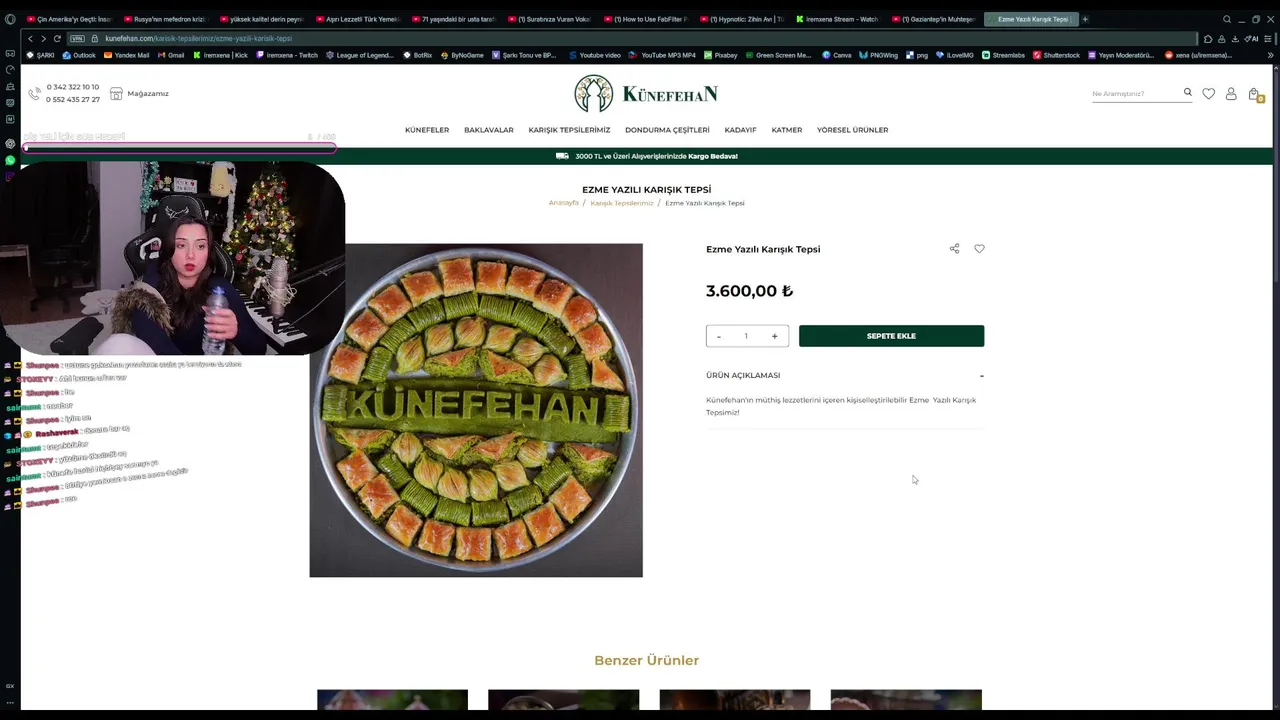
Task: Click the Künefehan baklava tray image
Action: pyautogui.click(x=476, y=410)
